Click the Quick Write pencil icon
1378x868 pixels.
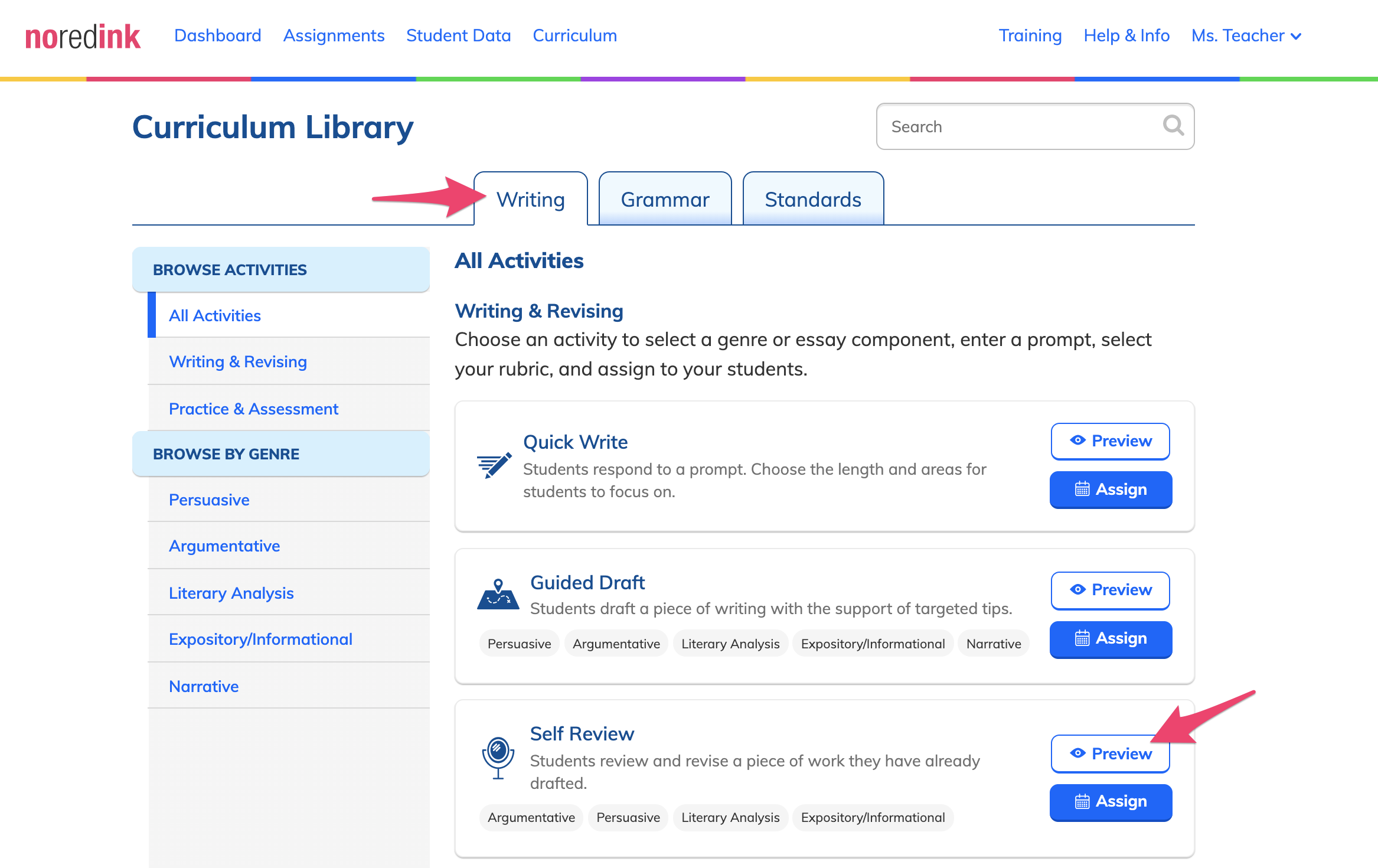494,465
